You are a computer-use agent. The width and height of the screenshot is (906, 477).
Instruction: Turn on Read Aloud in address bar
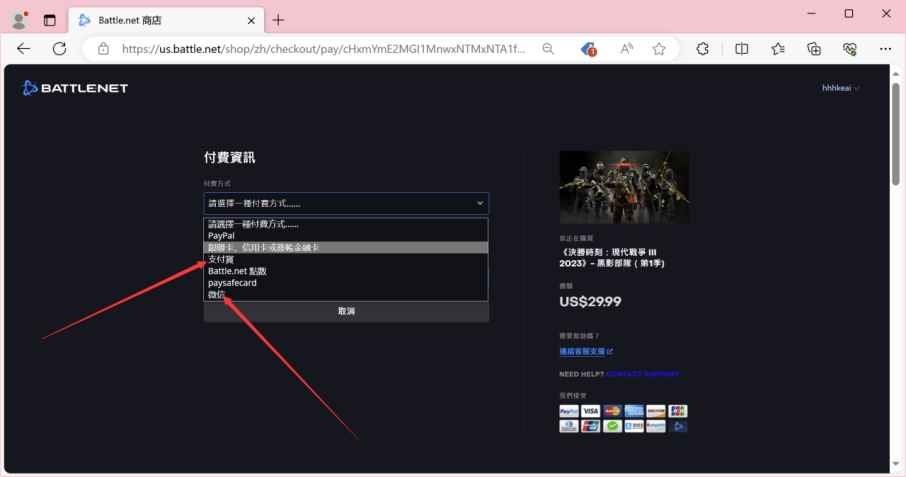(626, 49)
